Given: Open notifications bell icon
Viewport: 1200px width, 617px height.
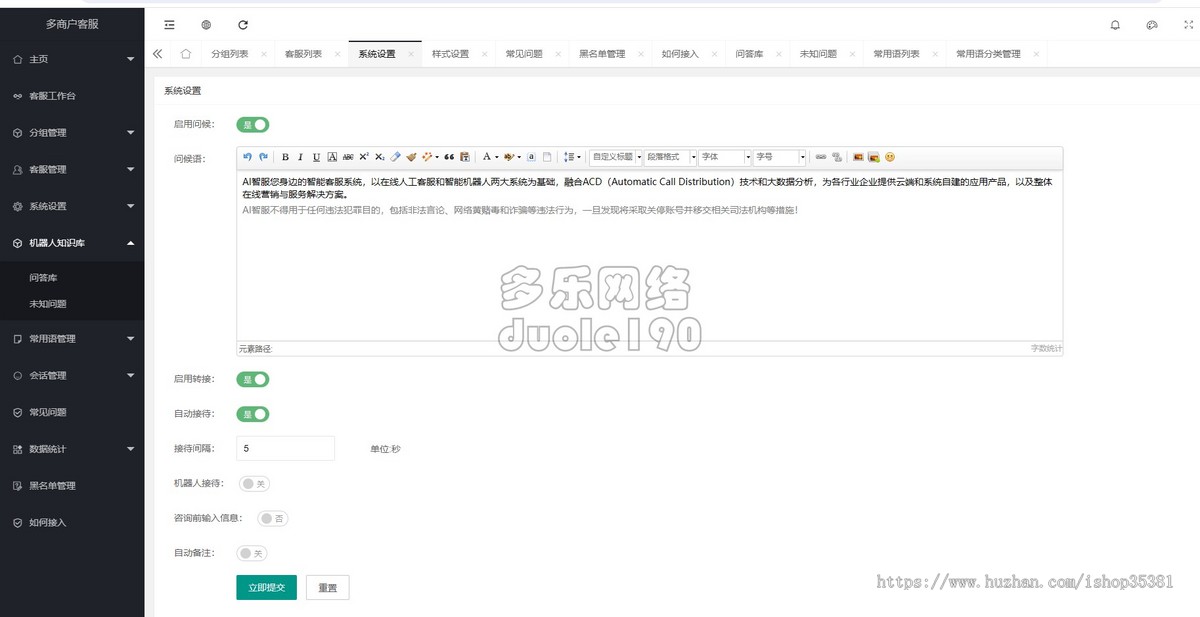Looking at the screenshot, I should click(x=1115, y=25).
